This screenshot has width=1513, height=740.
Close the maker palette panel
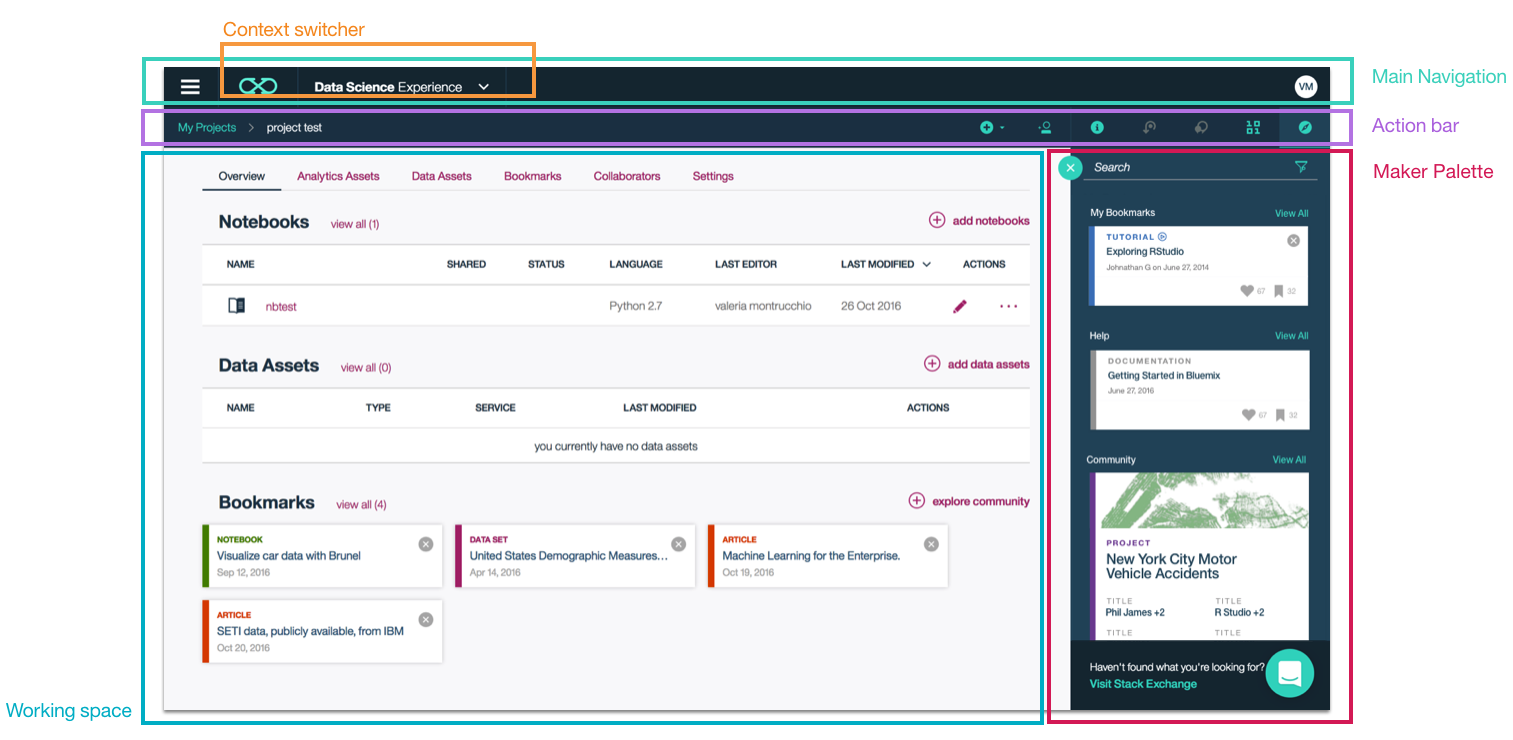click(1070, 168)
